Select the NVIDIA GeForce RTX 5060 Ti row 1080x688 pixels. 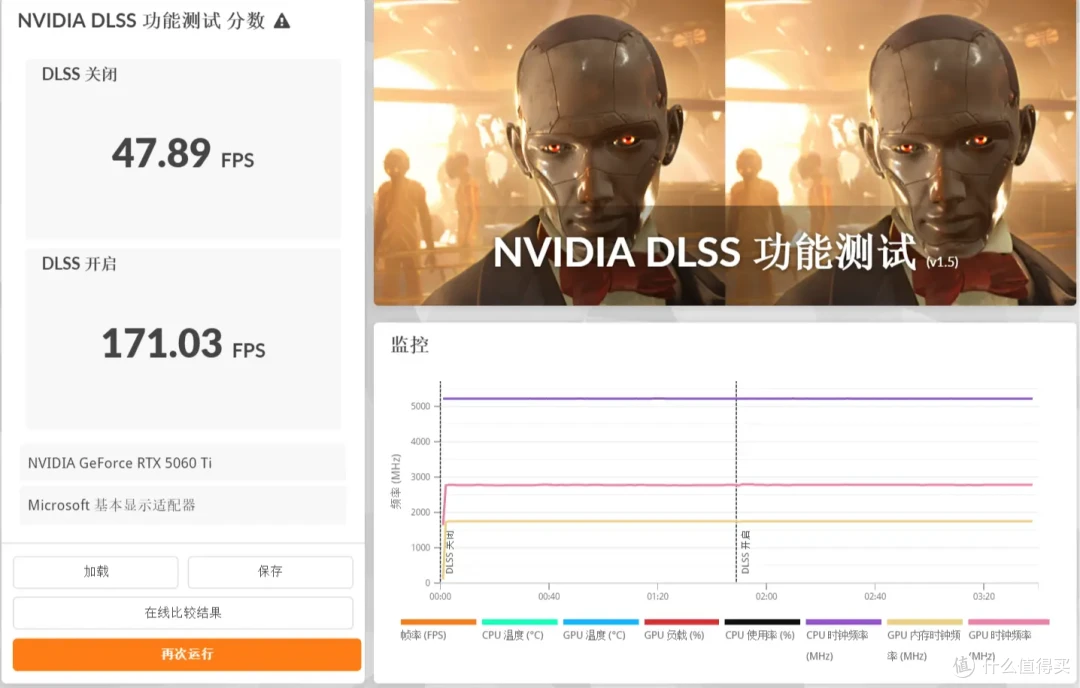183,463
